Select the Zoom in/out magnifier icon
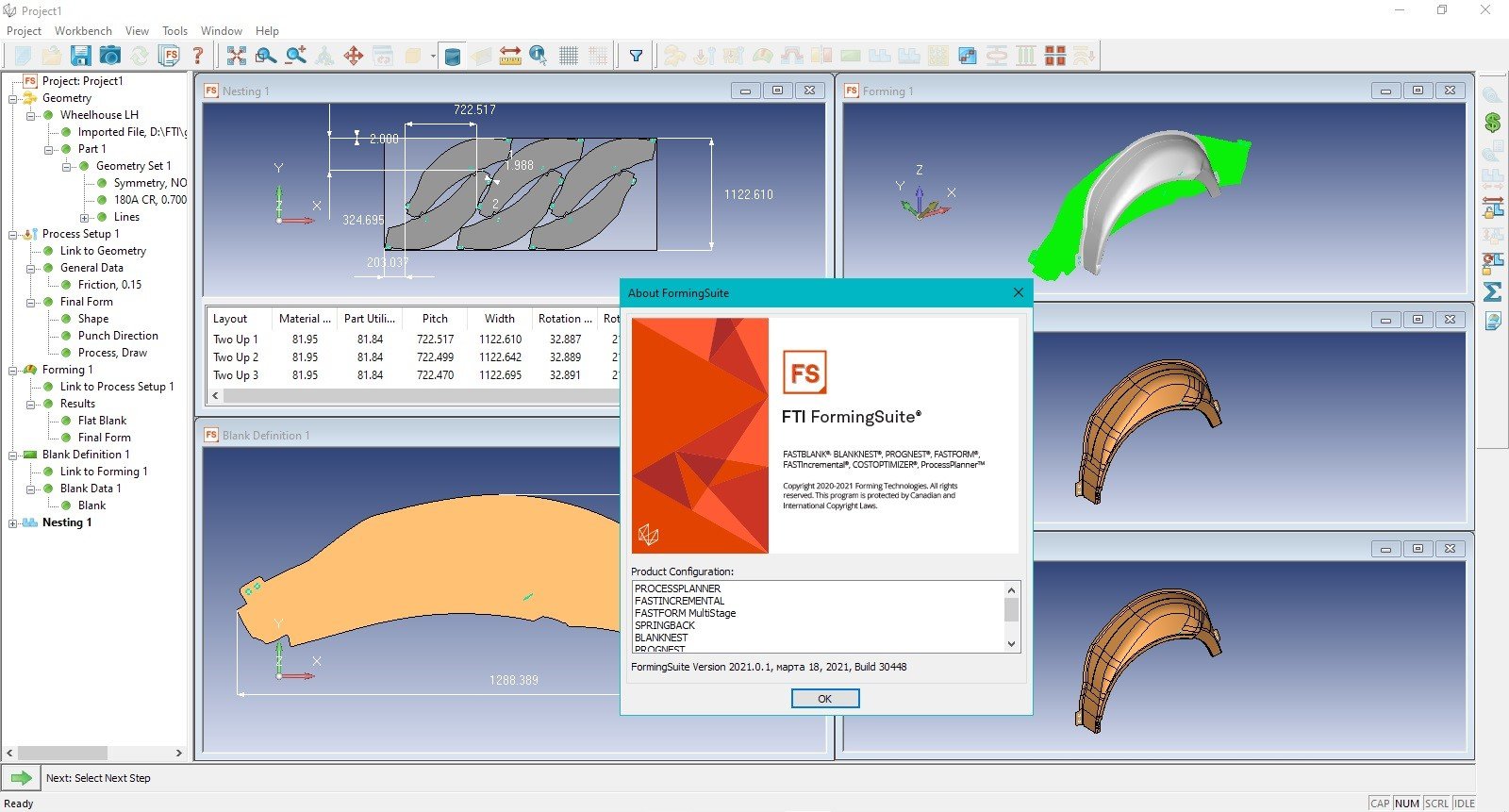The image size is (1509, 812). click(x=296, y=56)
